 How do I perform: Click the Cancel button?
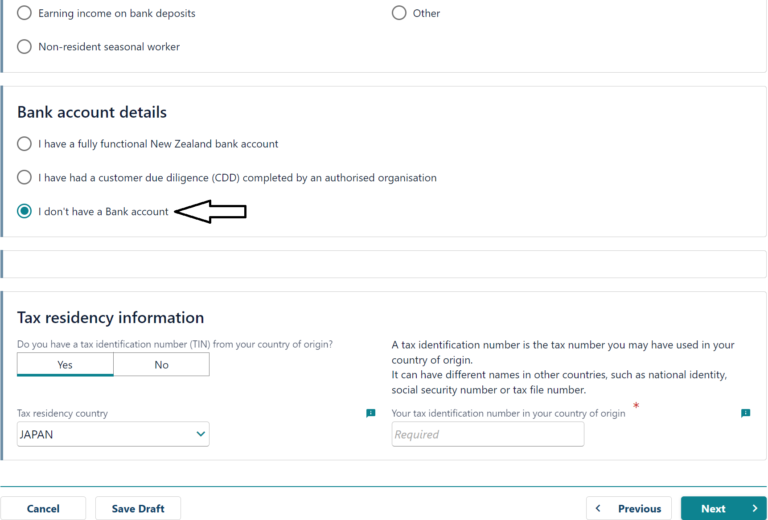(x=43, y=508)
